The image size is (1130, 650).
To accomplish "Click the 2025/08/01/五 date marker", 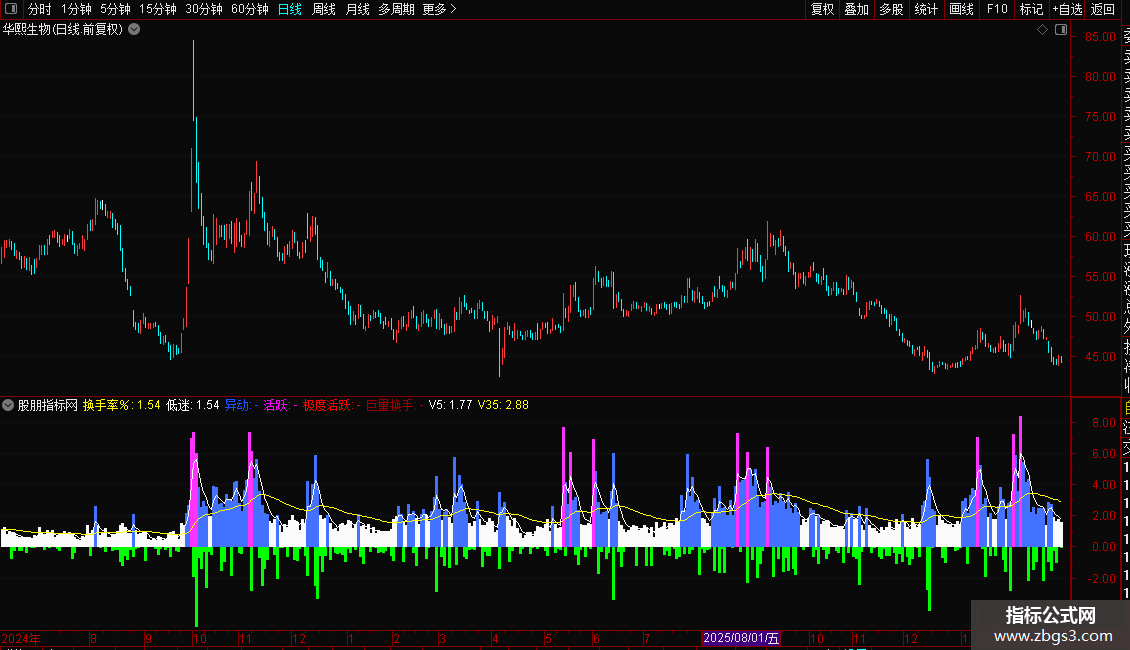I will click(x=741, y=638).
